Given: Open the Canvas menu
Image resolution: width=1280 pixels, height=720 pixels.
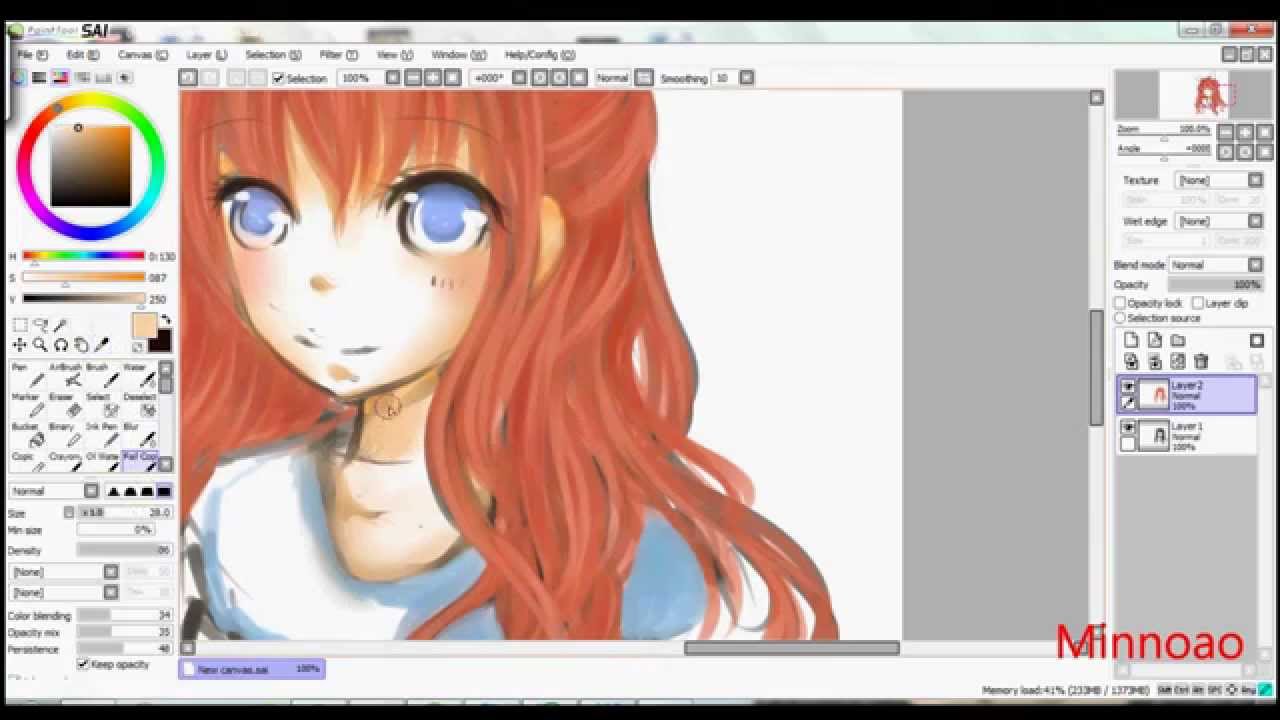Looking at the screenshot, I should [143, 55].
